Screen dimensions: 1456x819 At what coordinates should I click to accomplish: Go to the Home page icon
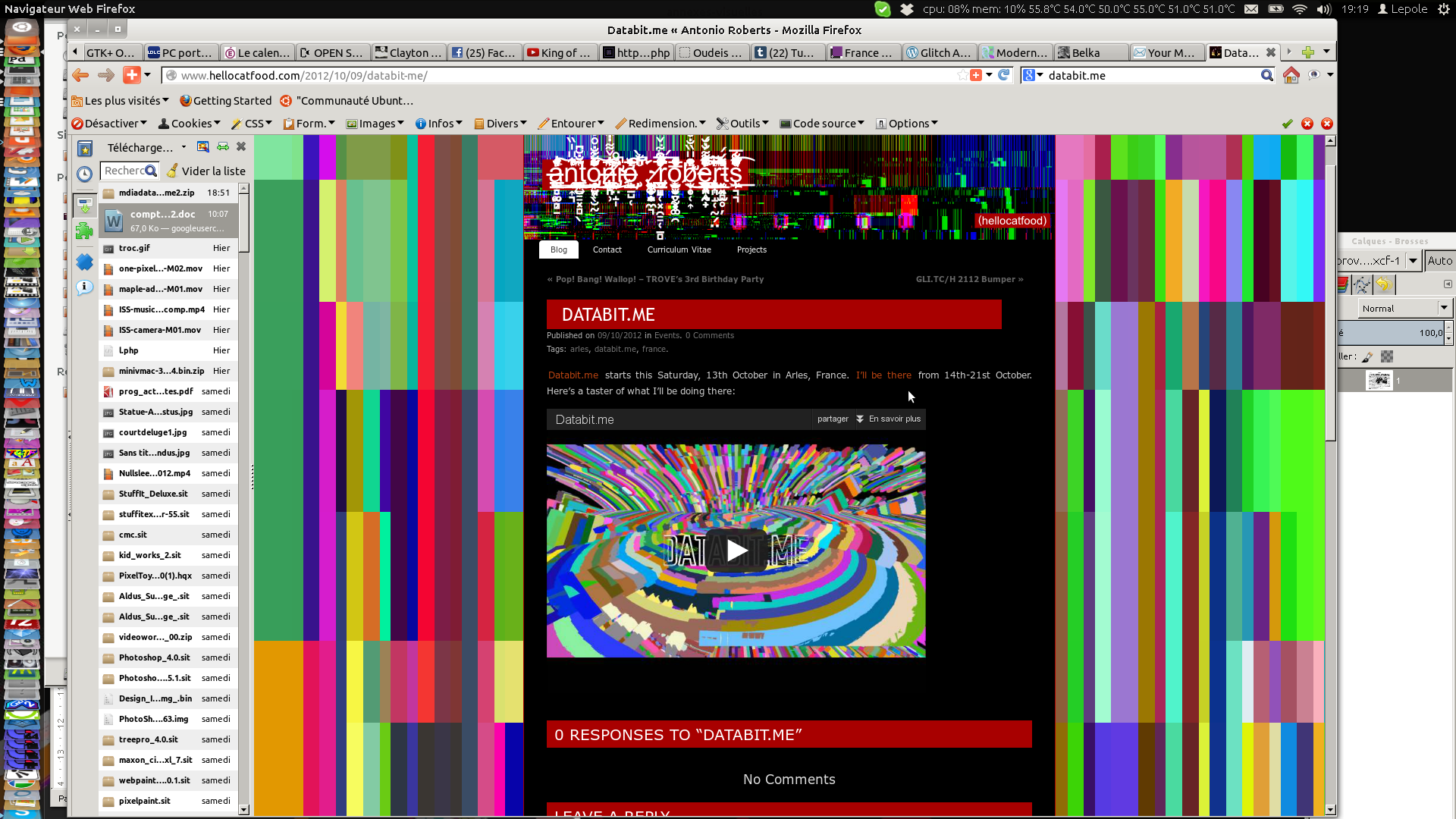tap(1291, 75)
